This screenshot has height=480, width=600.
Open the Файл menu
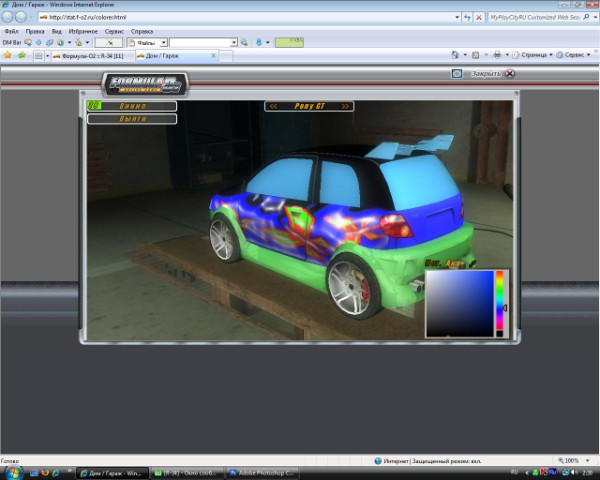pos(10,31)
